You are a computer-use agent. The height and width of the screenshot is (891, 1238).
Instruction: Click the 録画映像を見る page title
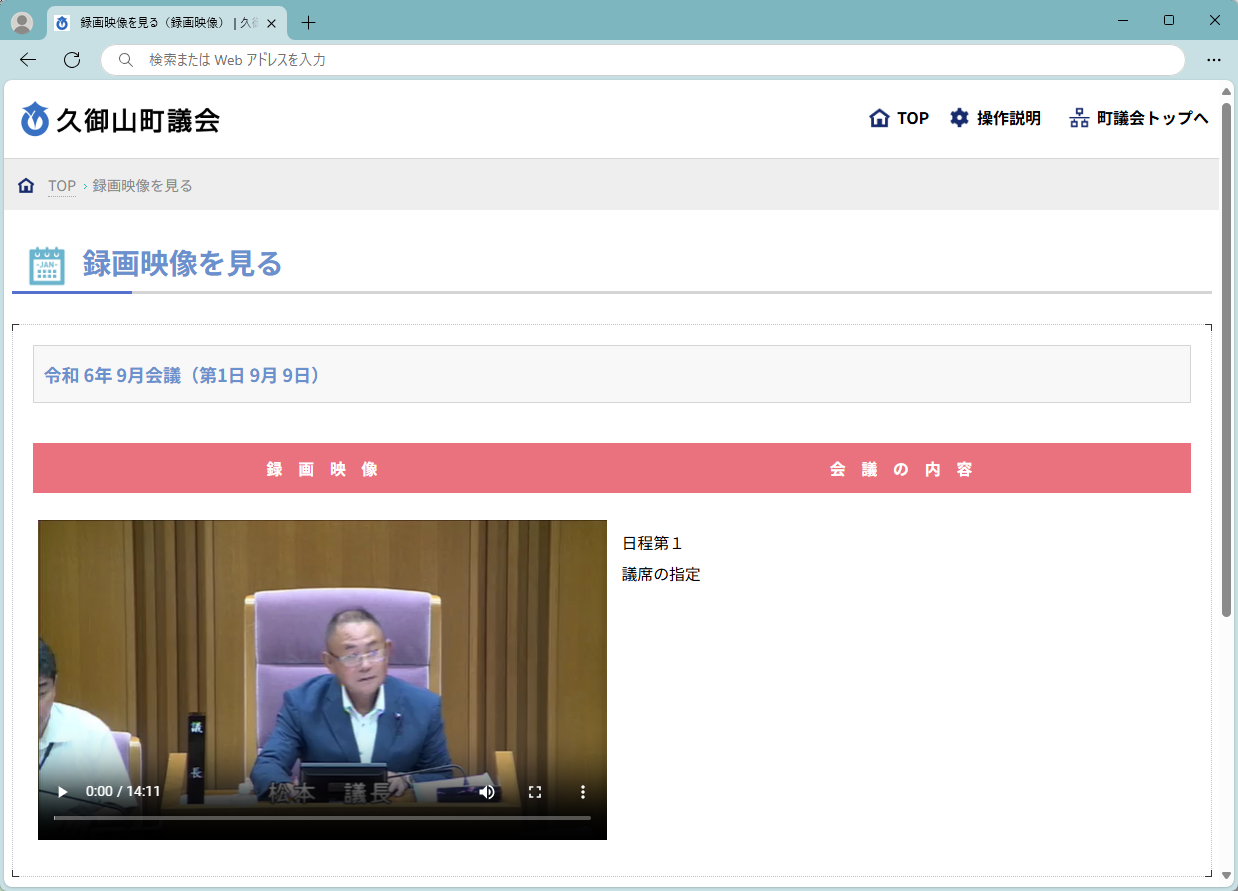tap(182, 263)
